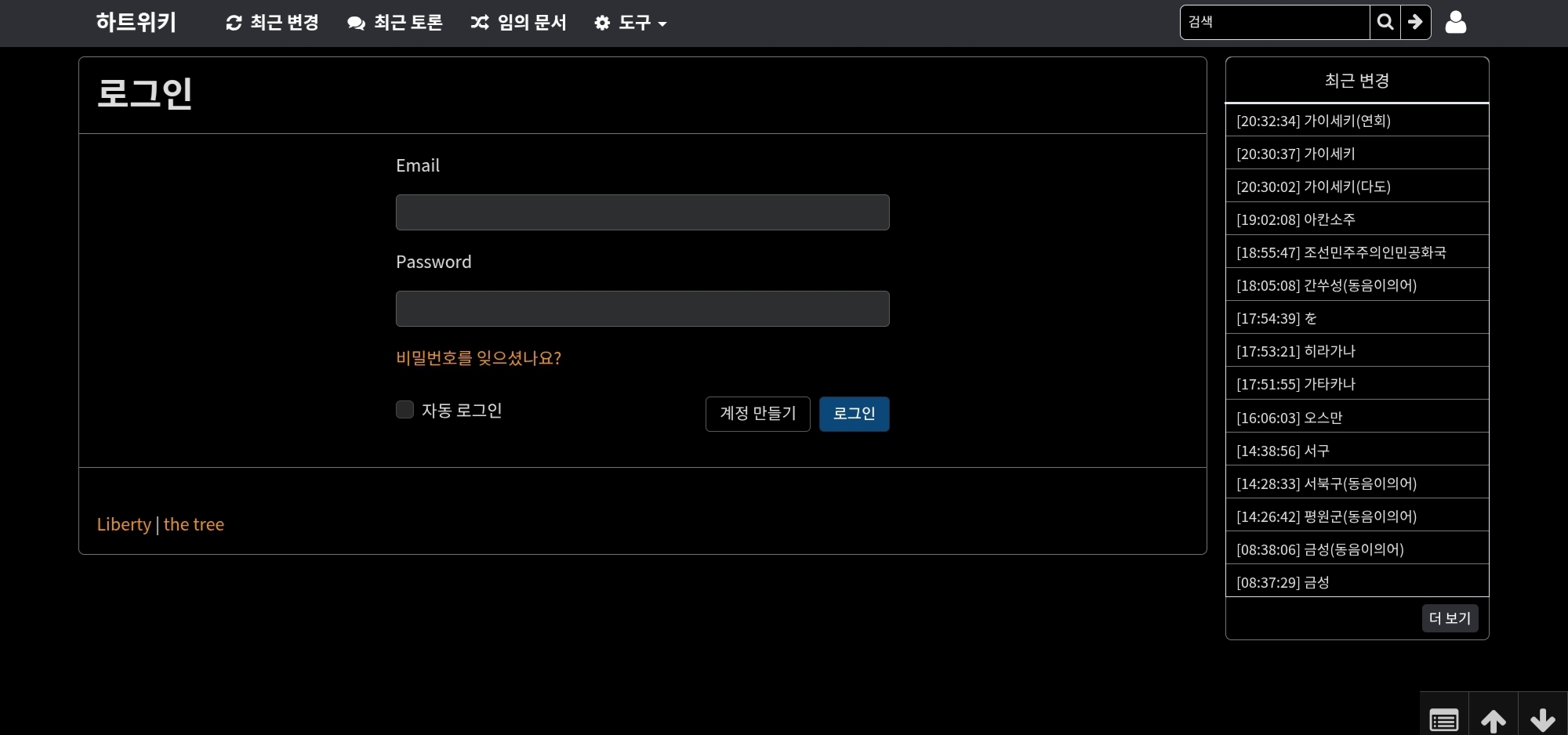Open recent change 가이세키(다도)

click(x=1357, y=186)
